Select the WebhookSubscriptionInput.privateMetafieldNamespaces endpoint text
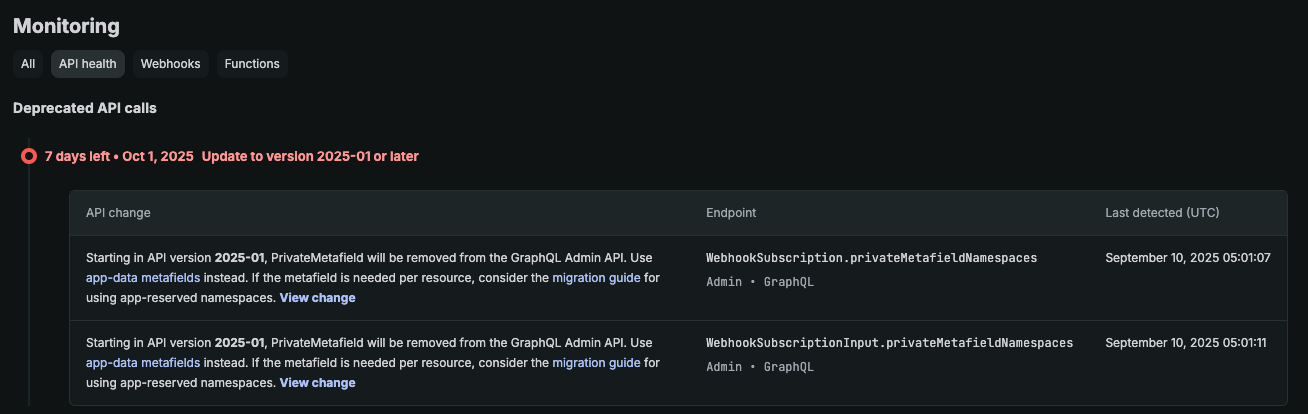 (x=889, y=343)
